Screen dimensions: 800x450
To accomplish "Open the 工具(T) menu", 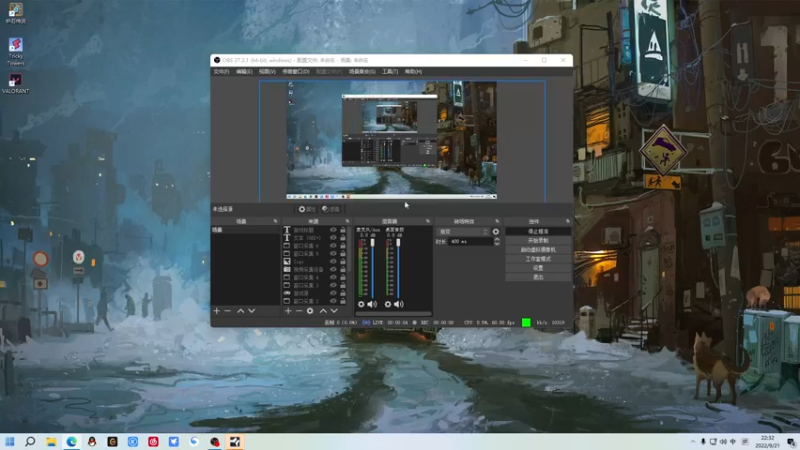I will [x=390, y=72].
